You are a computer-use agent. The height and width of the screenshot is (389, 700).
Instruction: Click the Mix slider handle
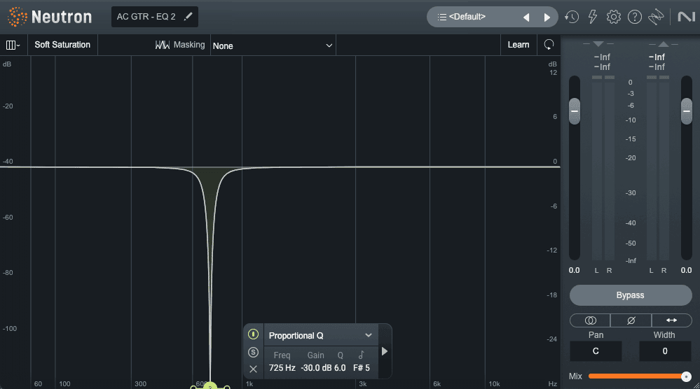686,376
